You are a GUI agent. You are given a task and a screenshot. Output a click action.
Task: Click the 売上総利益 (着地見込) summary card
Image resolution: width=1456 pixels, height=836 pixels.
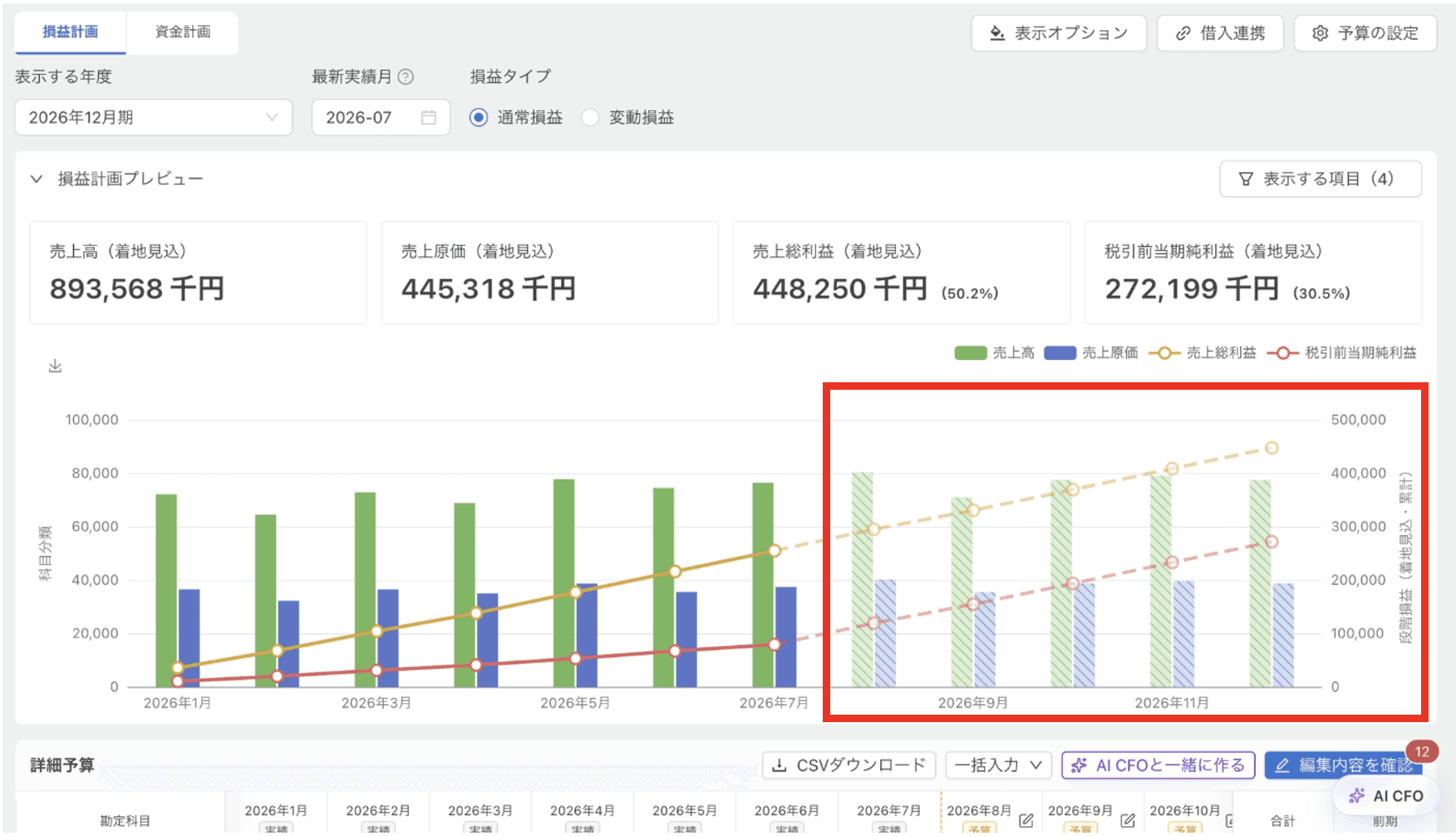click(902, 273)
